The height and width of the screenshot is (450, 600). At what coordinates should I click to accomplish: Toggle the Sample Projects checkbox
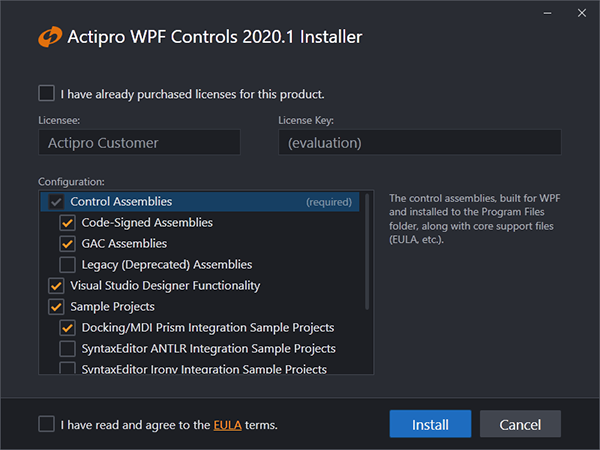(56, 307)
